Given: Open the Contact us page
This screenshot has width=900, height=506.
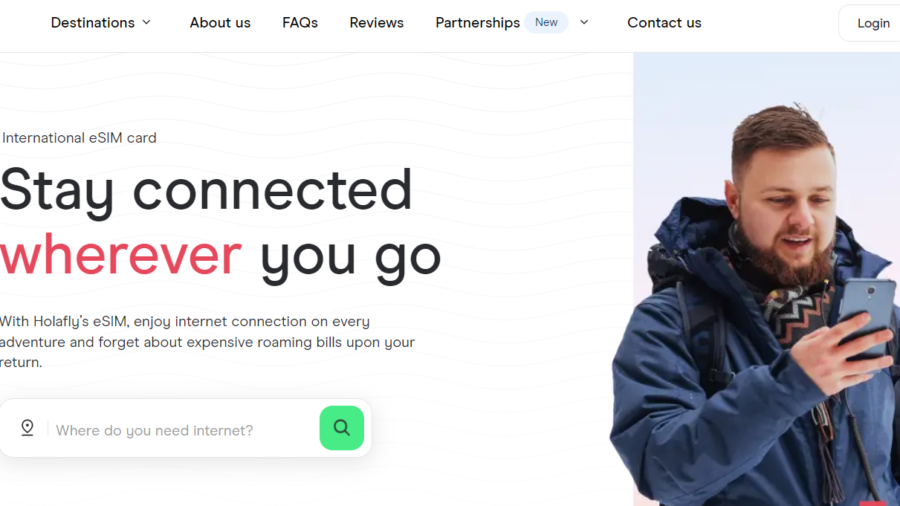Looking at the screenshot, I should click(664, 22).
